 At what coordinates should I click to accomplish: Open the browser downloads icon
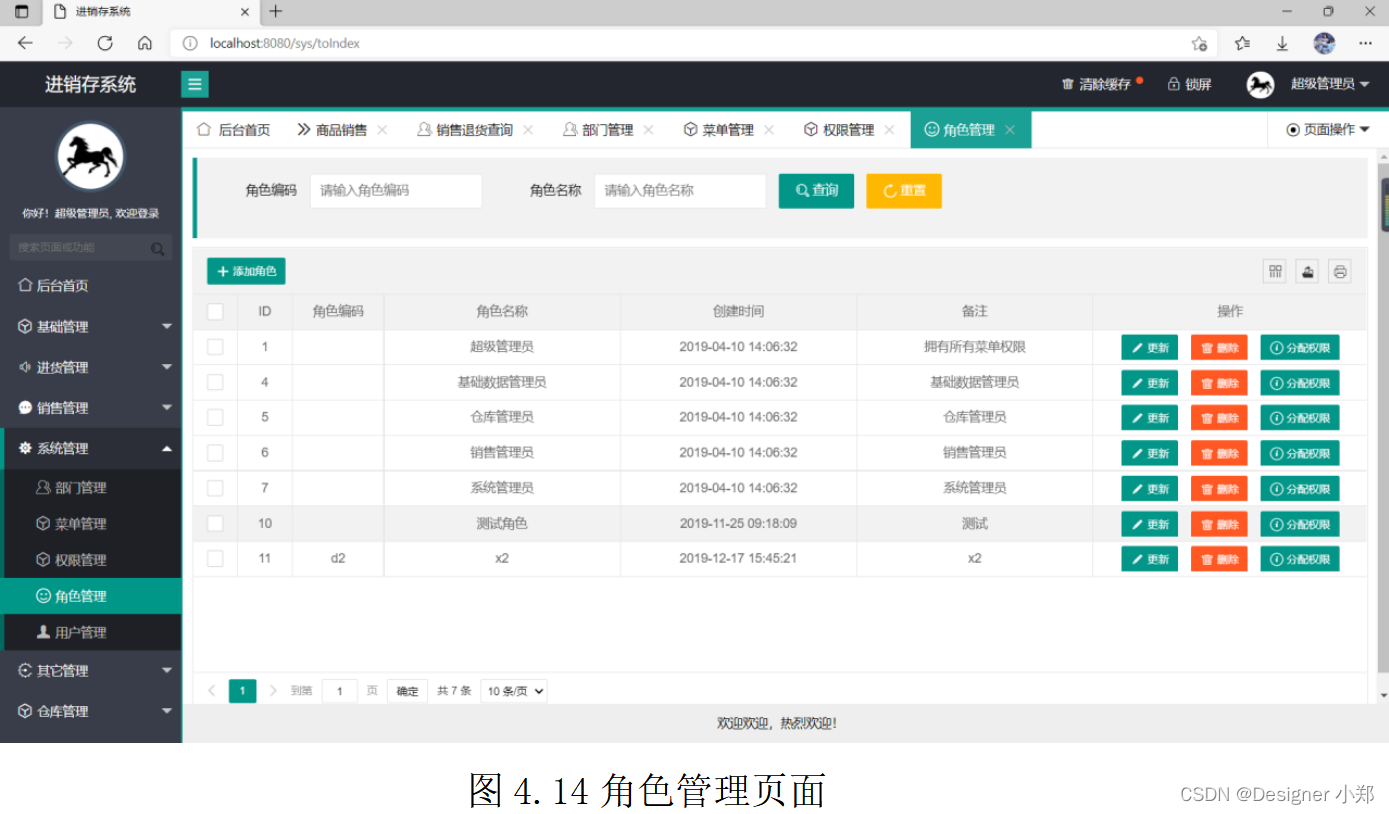tap(1282, 43)
